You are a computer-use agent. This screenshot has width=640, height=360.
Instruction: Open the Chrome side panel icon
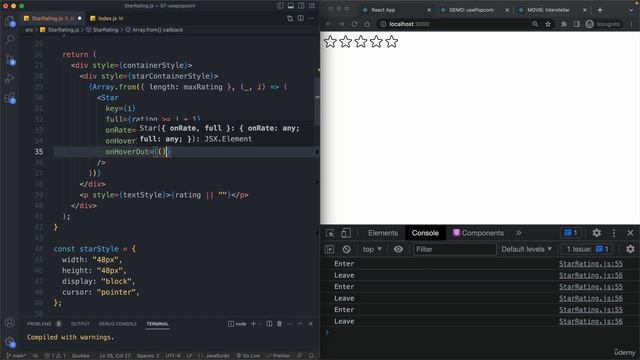[576, 24]
